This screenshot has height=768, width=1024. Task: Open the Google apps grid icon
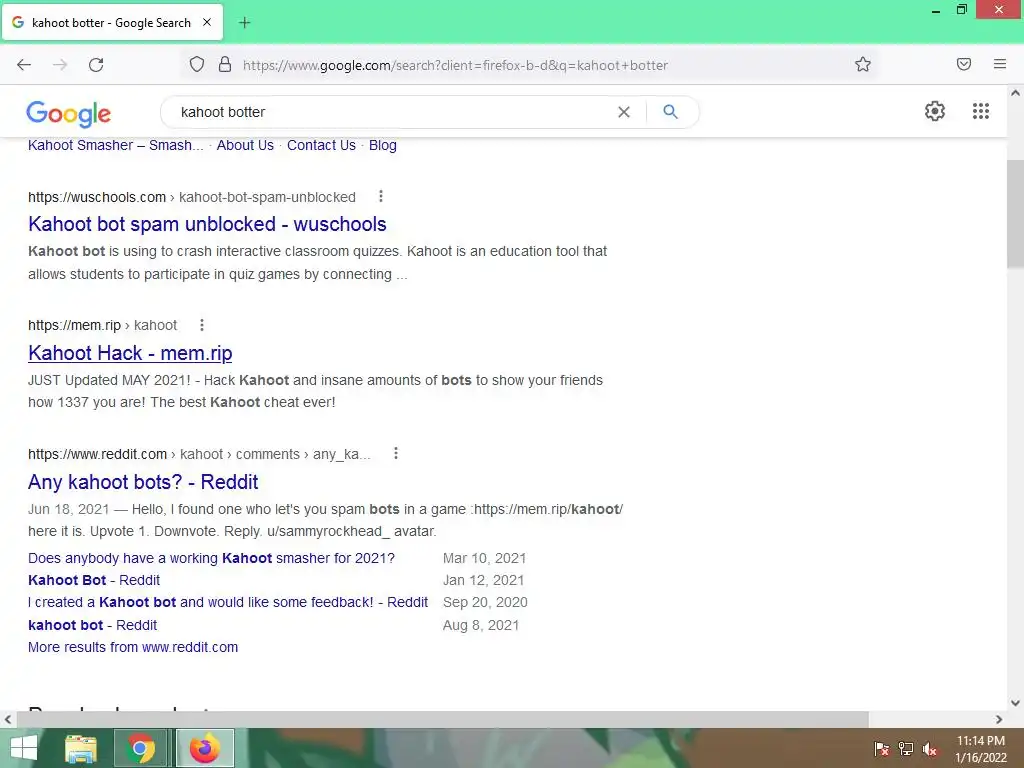click(x=980, y=111)
